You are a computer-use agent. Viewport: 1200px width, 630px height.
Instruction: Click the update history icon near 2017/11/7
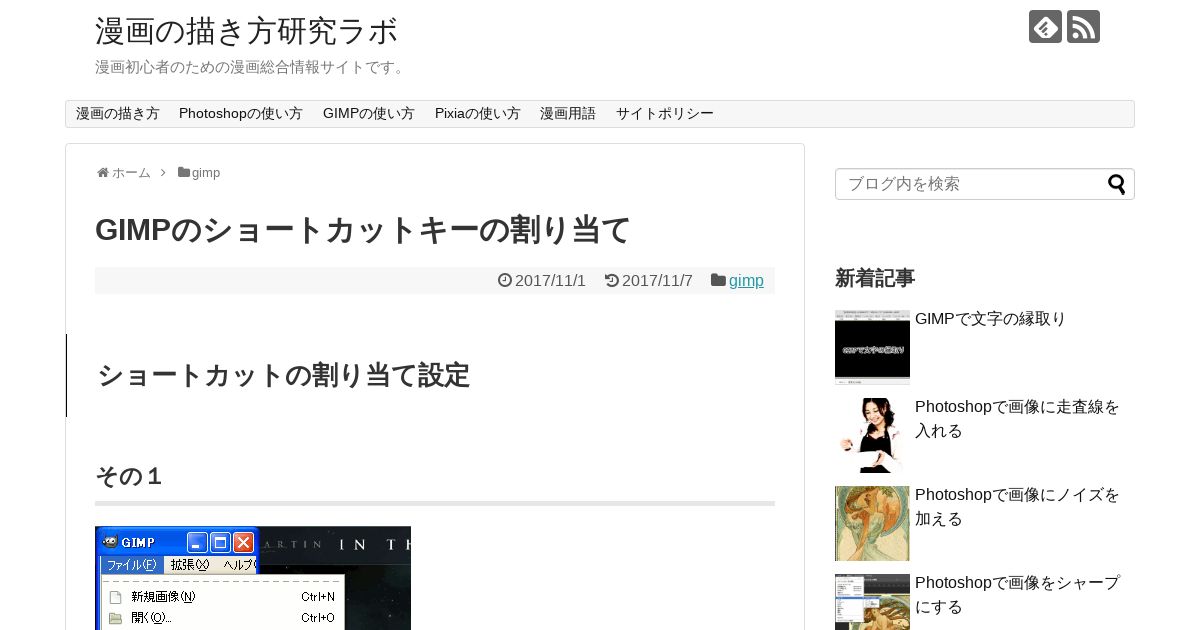[612, 281]
